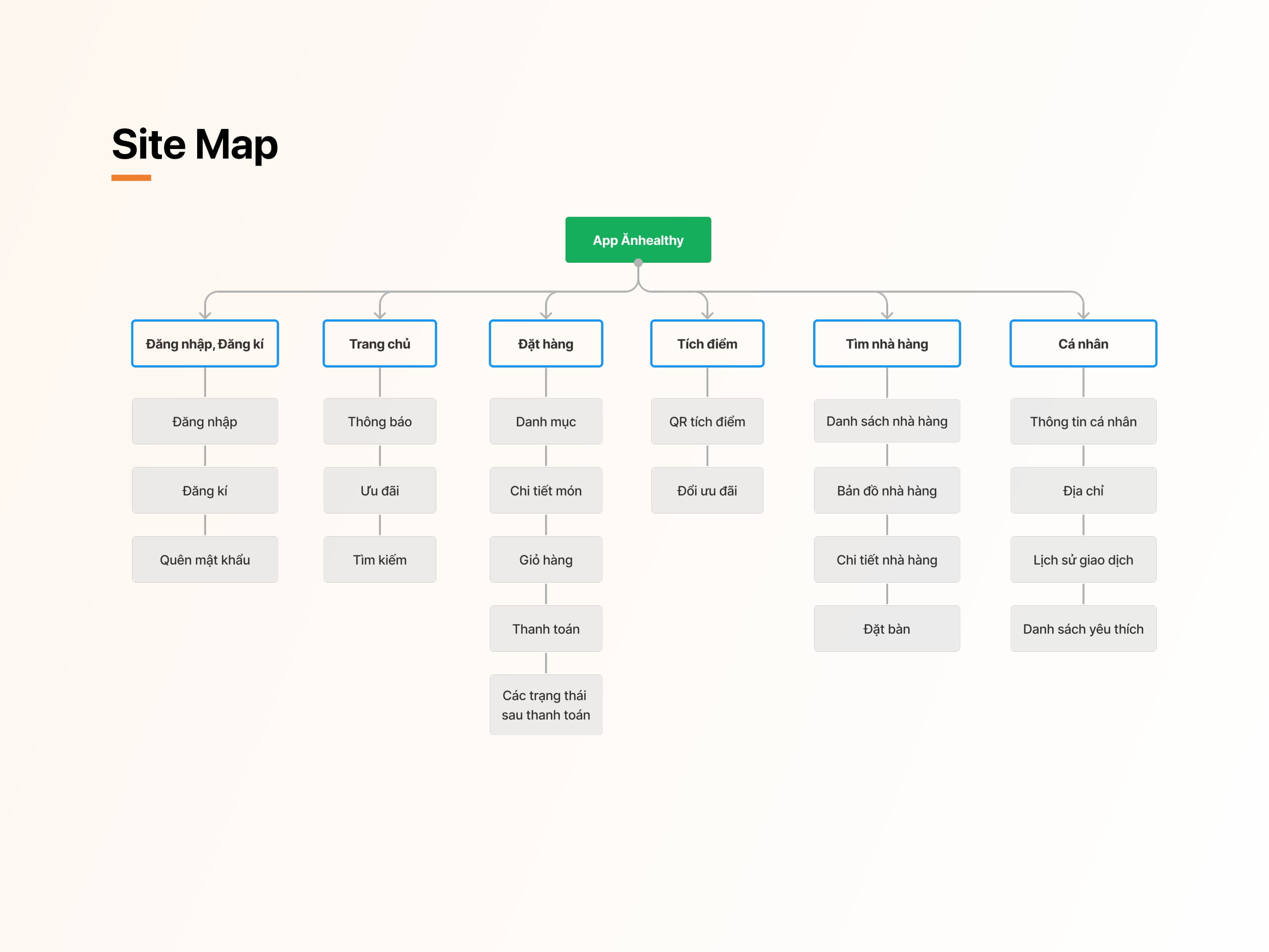The width and height of the screenshot is (1269, 952).
Task: Select the Tích điểm section box
Action: (707, 344)
